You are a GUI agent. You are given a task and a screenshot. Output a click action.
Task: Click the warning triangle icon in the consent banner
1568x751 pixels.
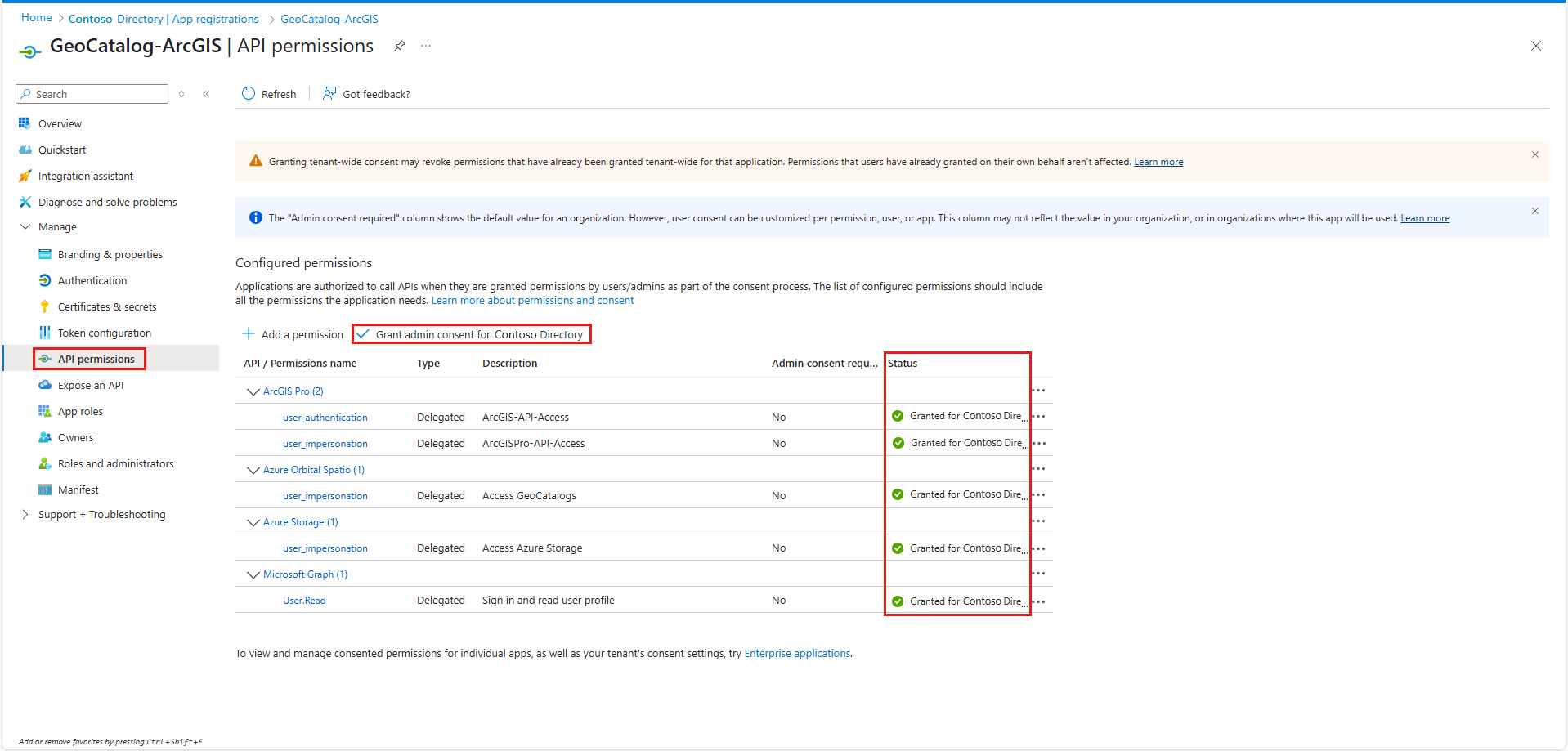255,161
